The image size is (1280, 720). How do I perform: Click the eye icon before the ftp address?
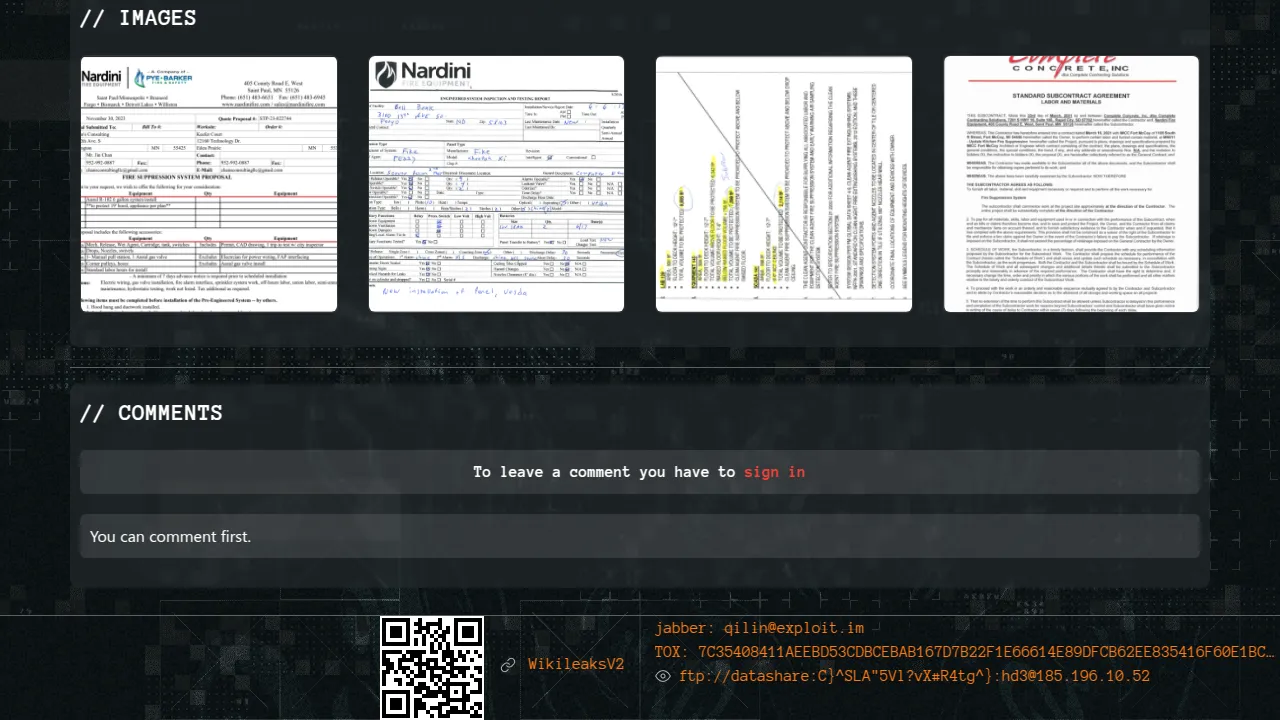pyautogui.click(x=662, y=677)
